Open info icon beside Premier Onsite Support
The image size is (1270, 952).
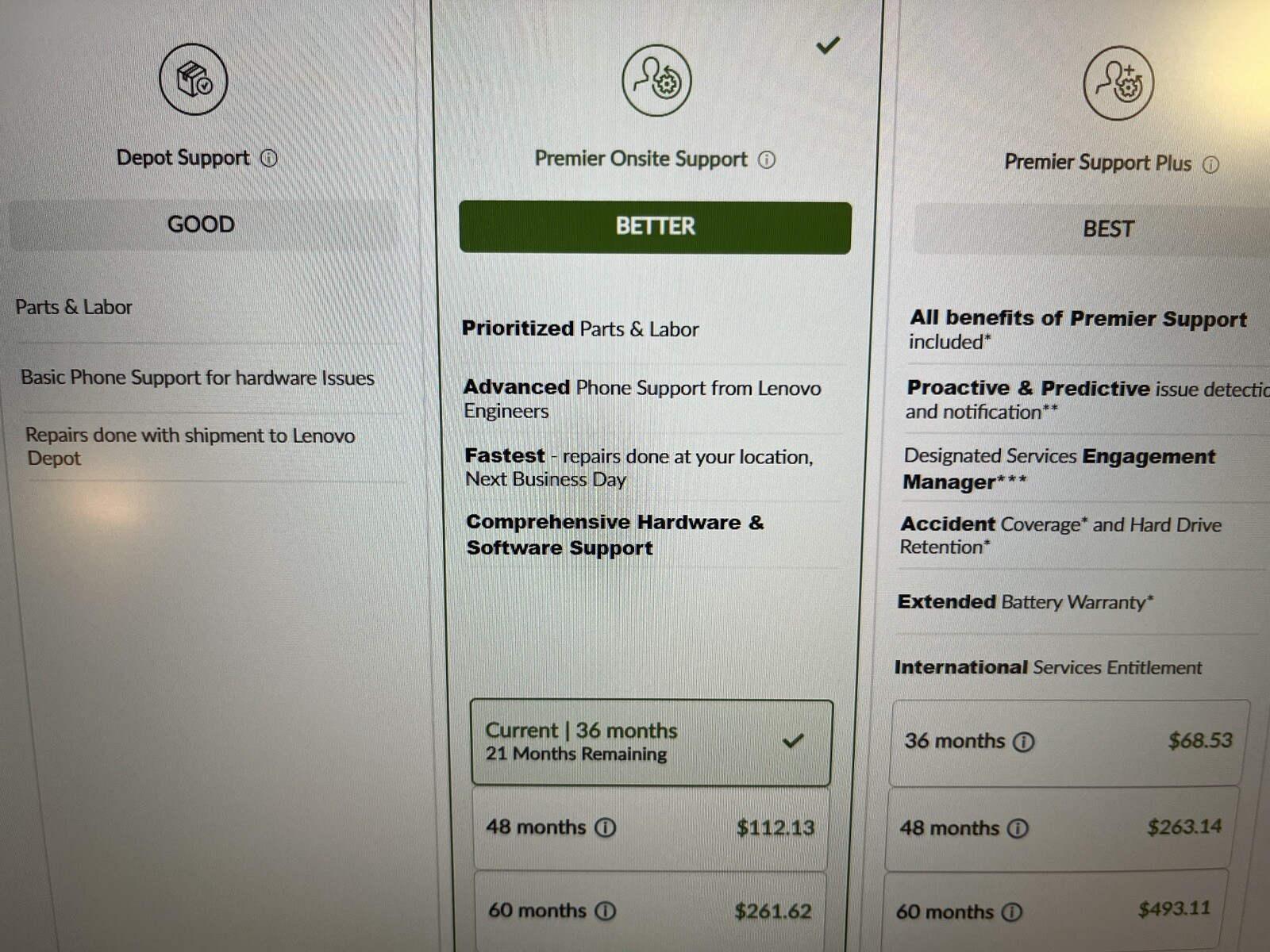tap(767, 160)
